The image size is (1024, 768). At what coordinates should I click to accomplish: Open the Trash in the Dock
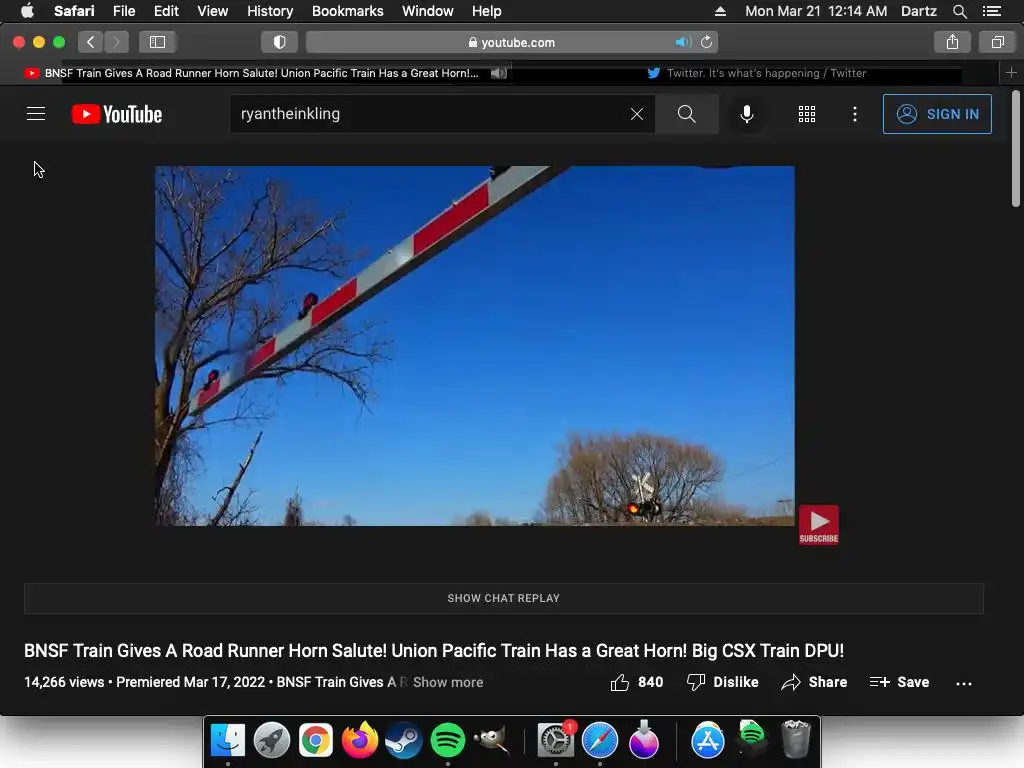[795, 739]
